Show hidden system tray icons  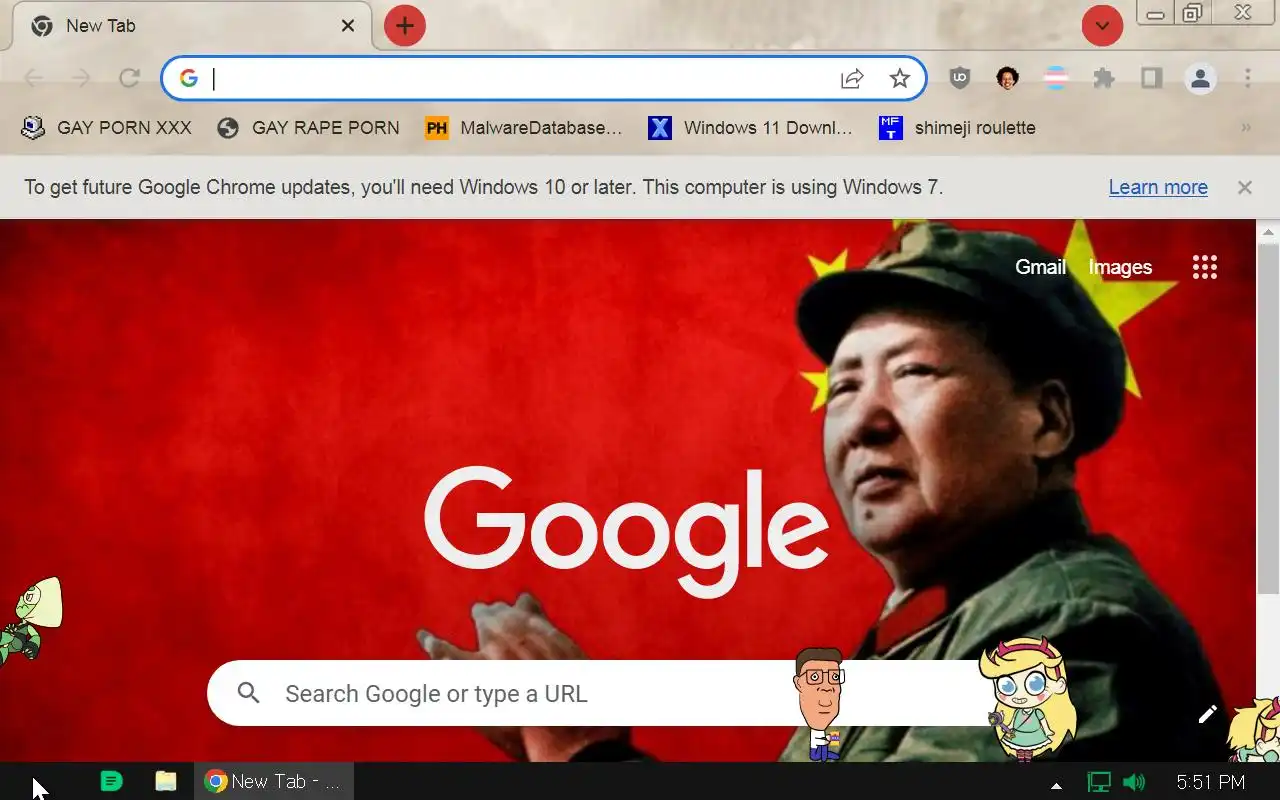1056,785
